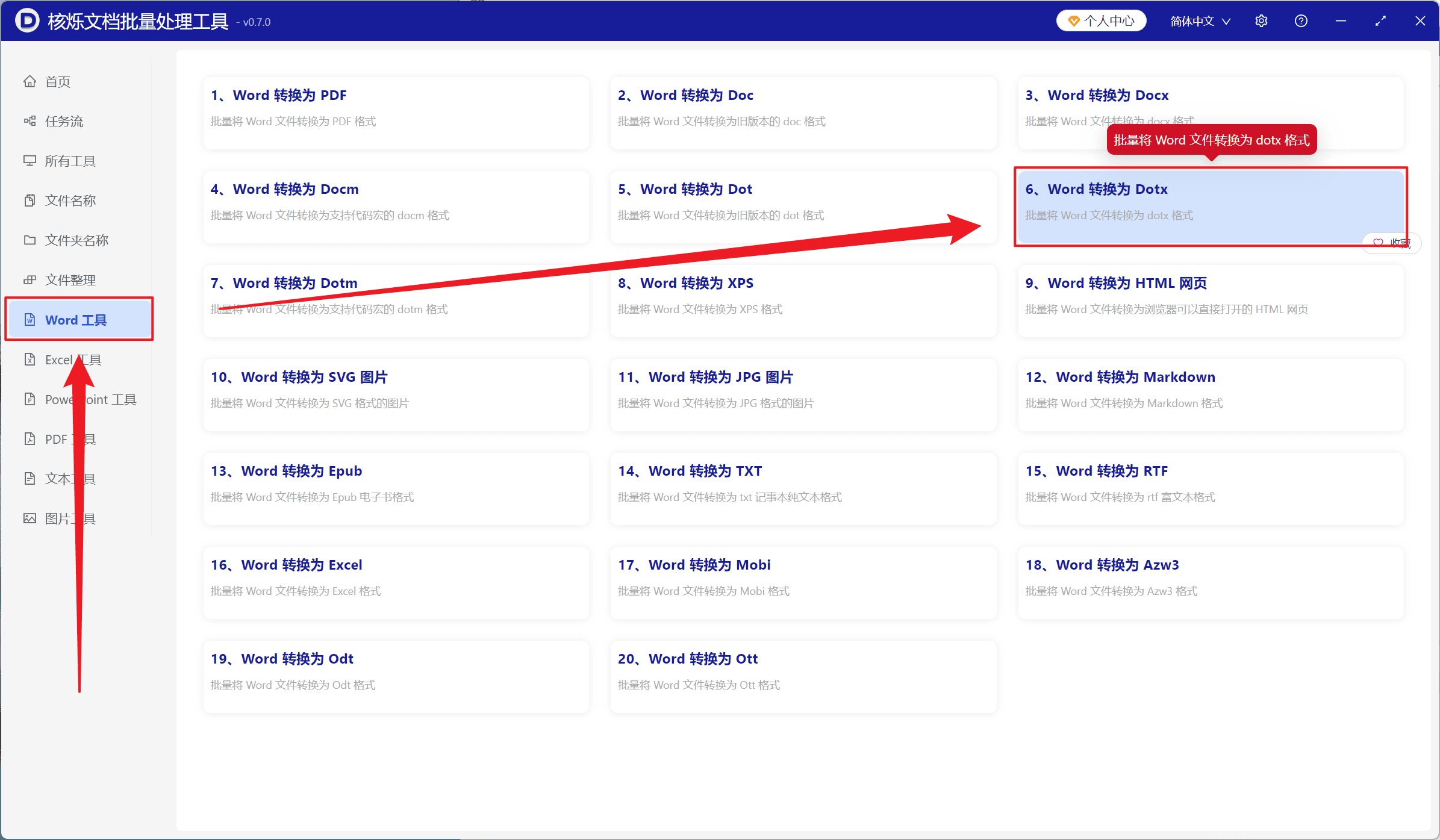Open the PowerPoint 工具 menu item
The image size is (1440, 840).
(x=79, y=399)
